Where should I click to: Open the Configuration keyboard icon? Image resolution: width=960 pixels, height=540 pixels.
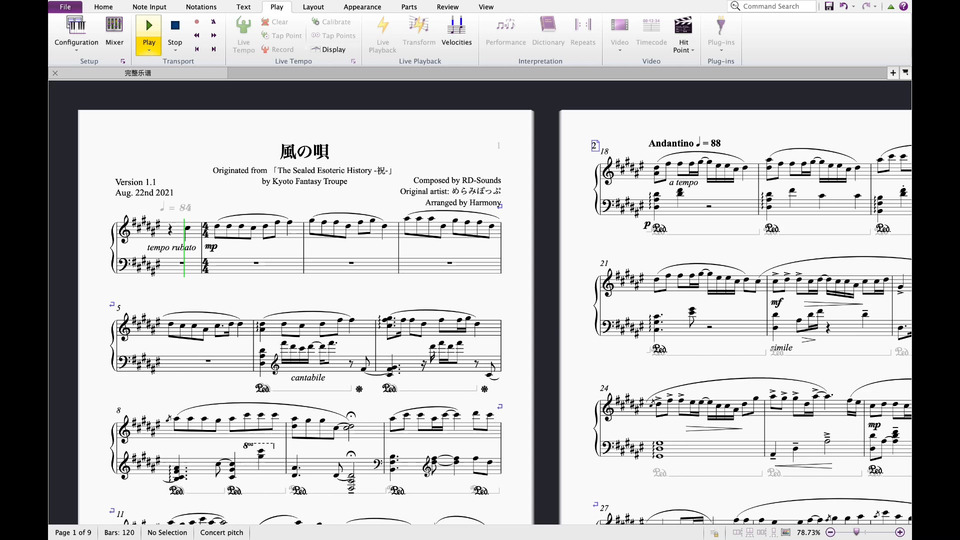point(76,26)
